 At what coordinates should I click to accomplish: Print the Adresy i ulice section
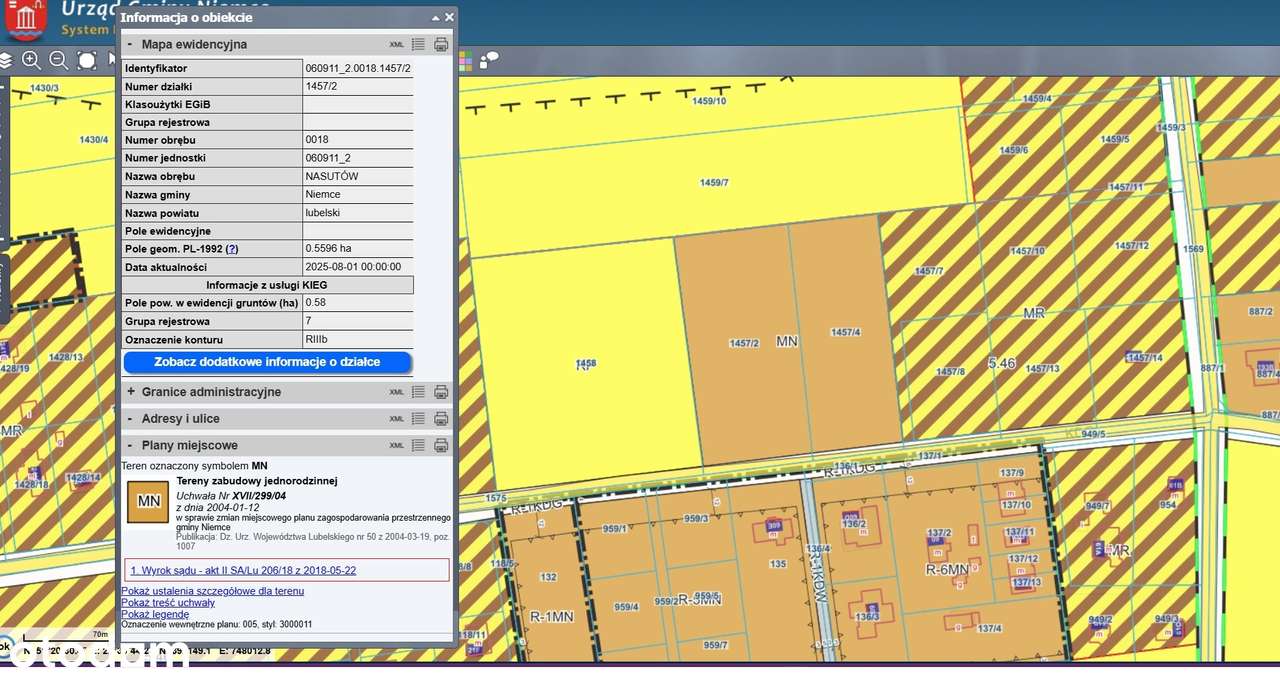tap(441, 419)
